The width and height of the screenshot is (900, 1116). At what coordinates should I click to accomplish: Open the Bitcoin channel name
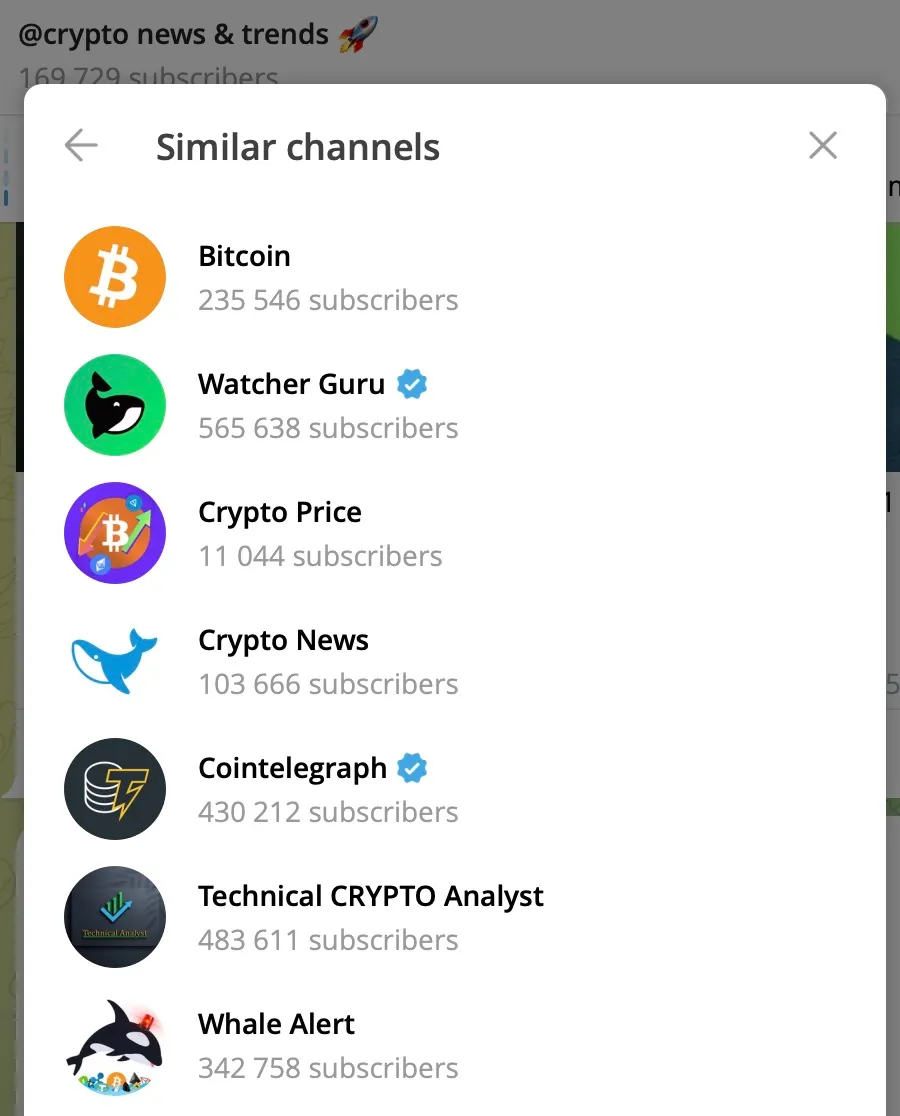coord(244,256)
